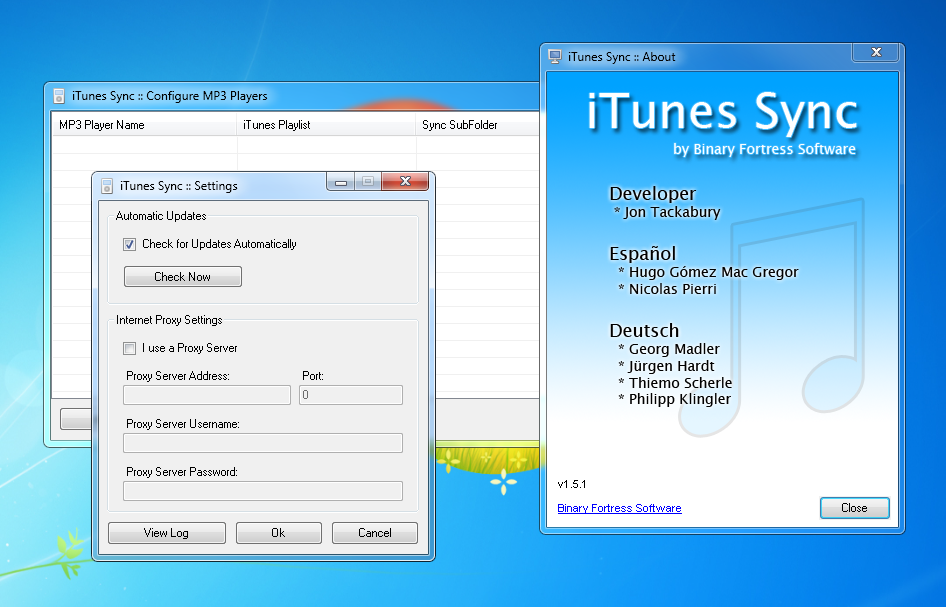Click the Proxy Server Password field
This screenshot has height=607, width=946.
click(x=262, y=491)
